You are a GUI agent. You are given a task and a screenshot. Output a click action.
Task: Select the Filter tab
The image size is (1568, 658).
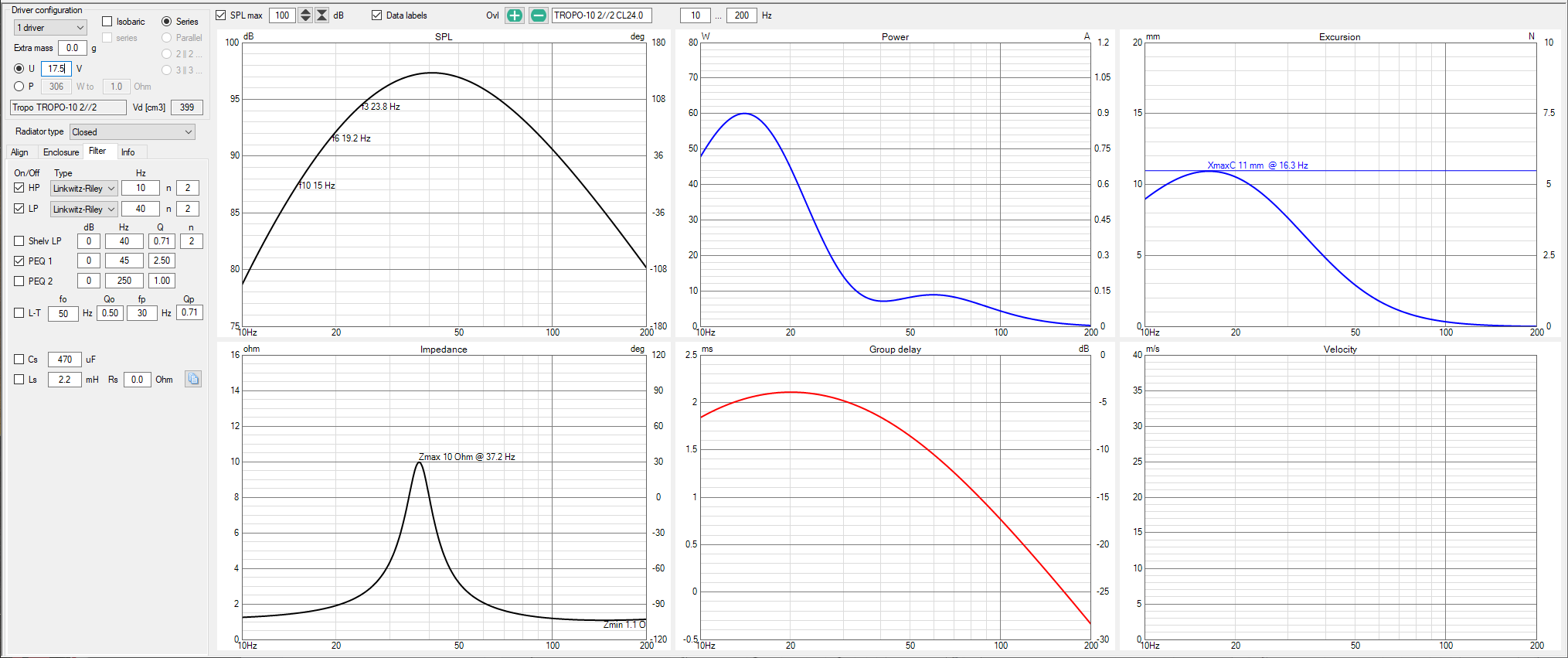click(97, 152)
